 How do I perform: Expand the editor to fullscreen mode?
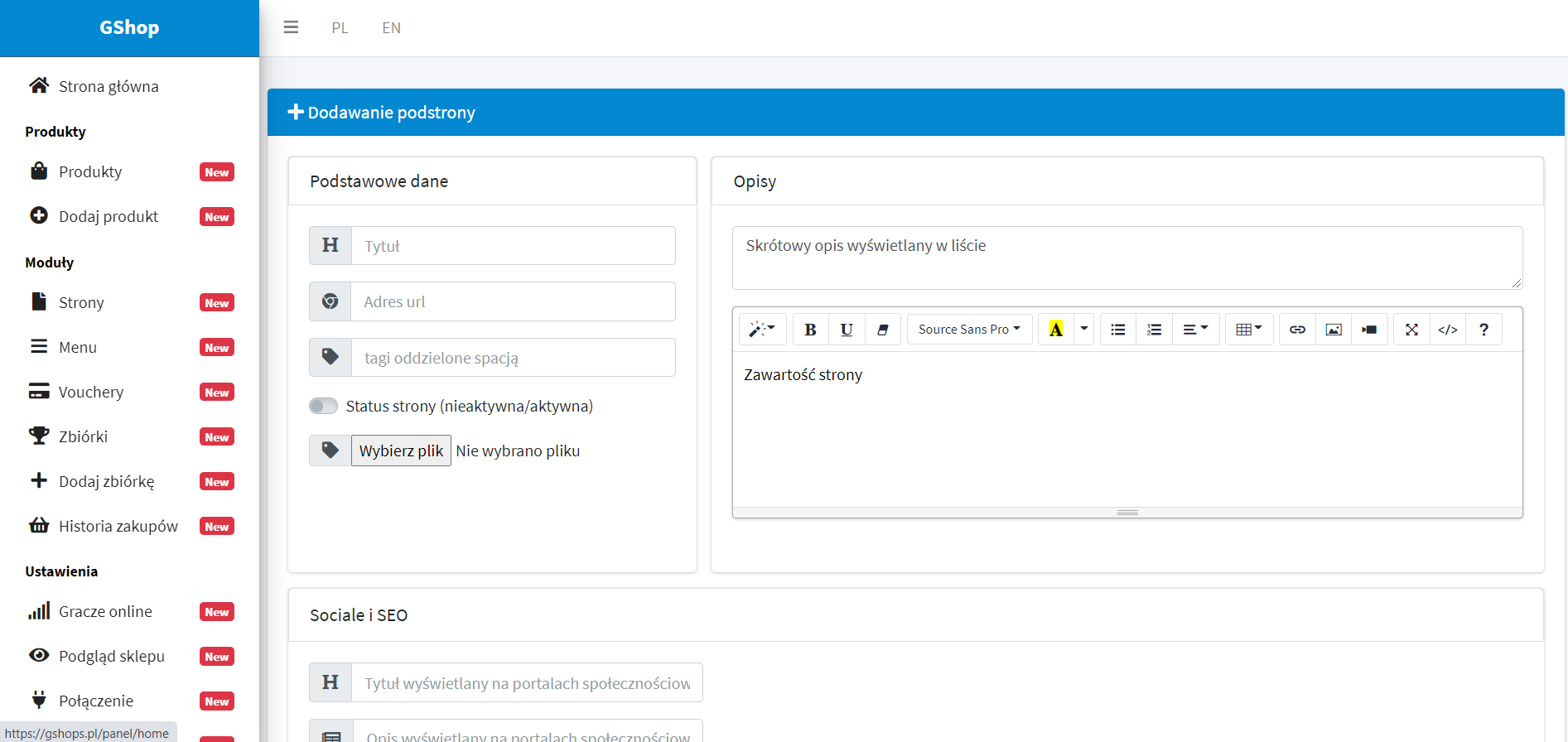tap(1411, 330)
